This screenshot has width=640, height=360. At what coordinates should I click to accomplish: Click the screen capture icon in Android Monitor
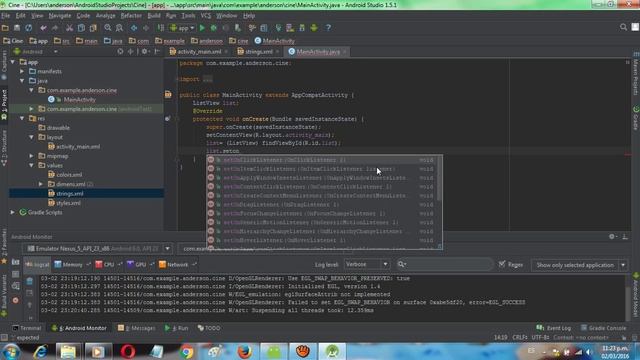16,262
